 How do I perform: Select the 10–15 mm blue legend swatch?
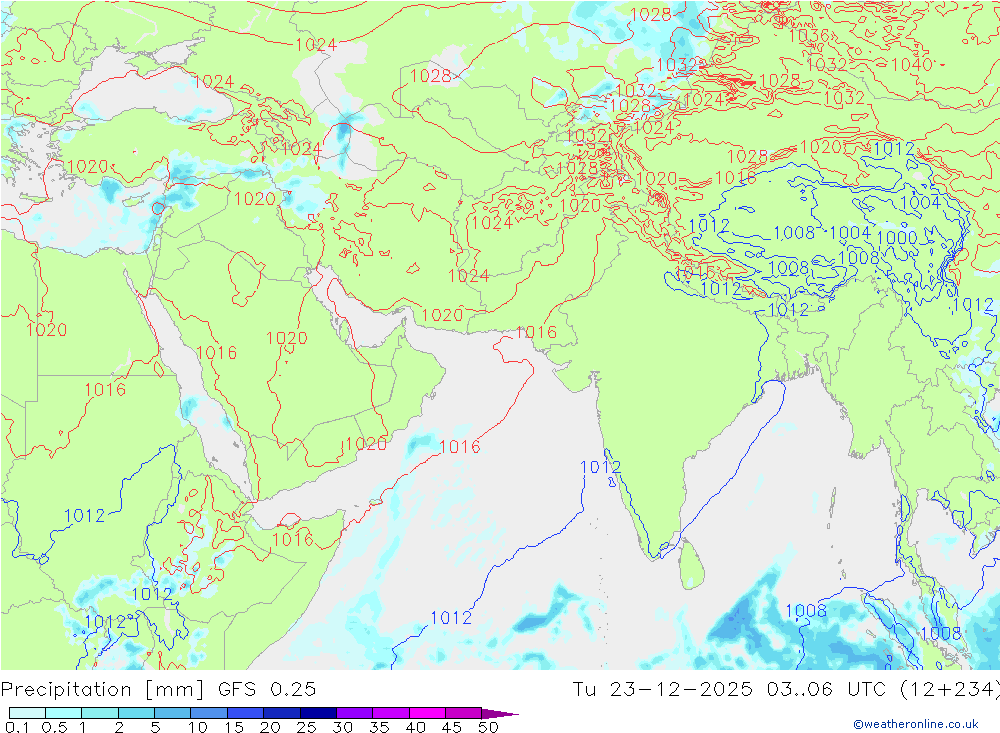tap(209, 713)
